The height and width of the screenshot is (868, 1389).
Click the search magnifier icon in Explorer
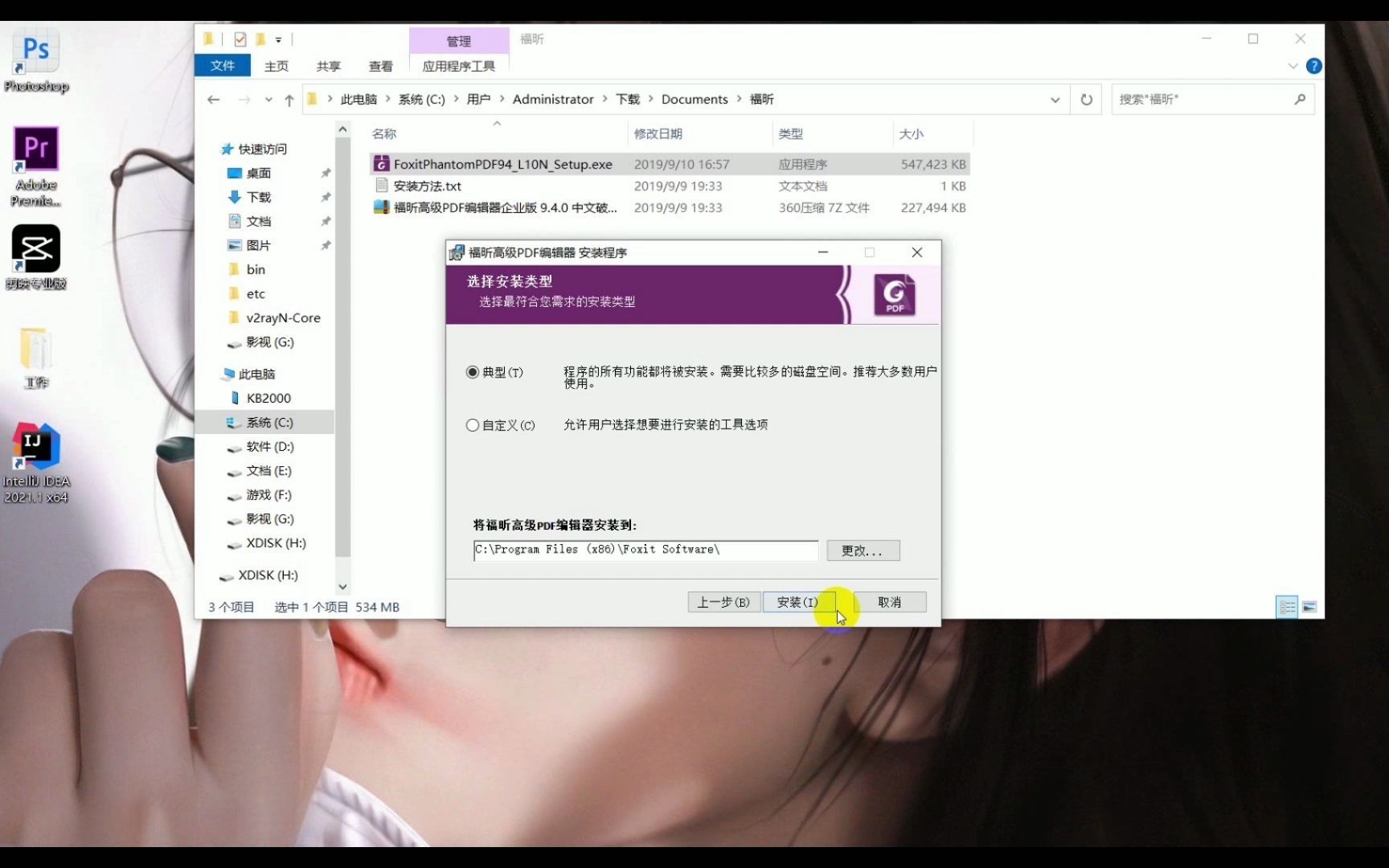coord(1300,99)
